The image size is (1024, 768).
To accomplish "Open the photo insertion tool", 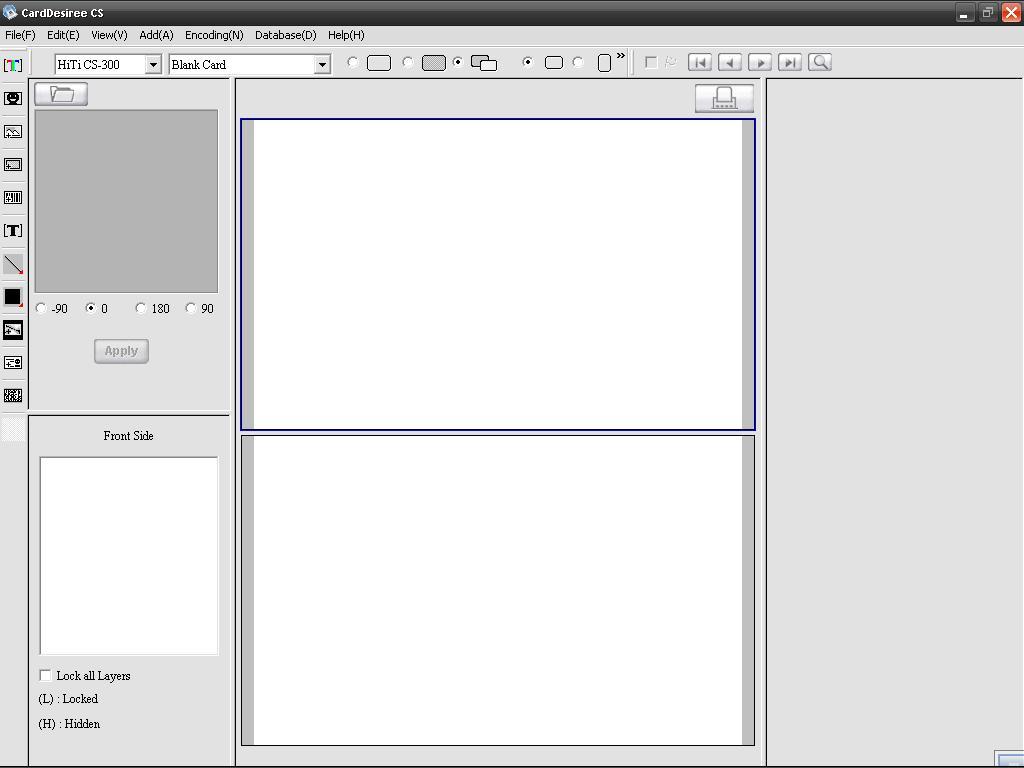I will point(13,97).
